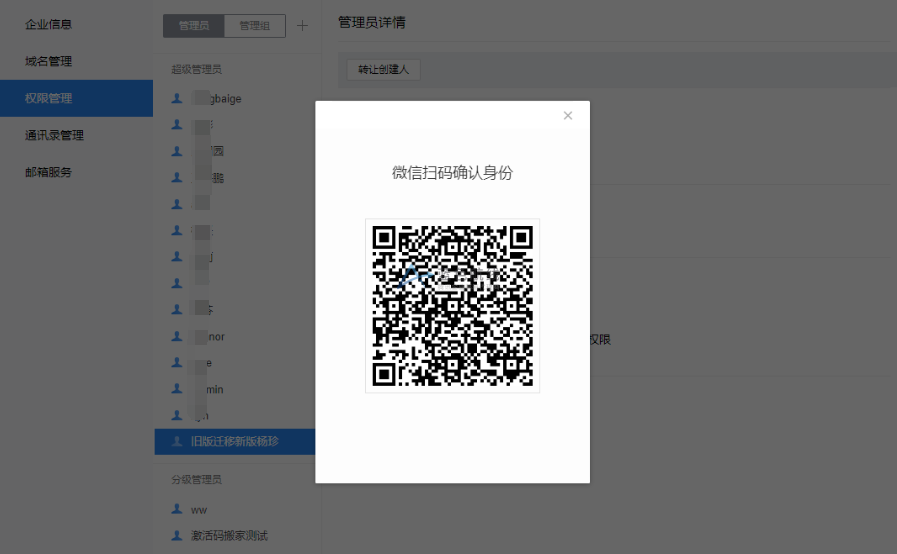Screen dimensions: 897x554
Task: Click the 超级管理员 section header
Action: tap(196, 69)
